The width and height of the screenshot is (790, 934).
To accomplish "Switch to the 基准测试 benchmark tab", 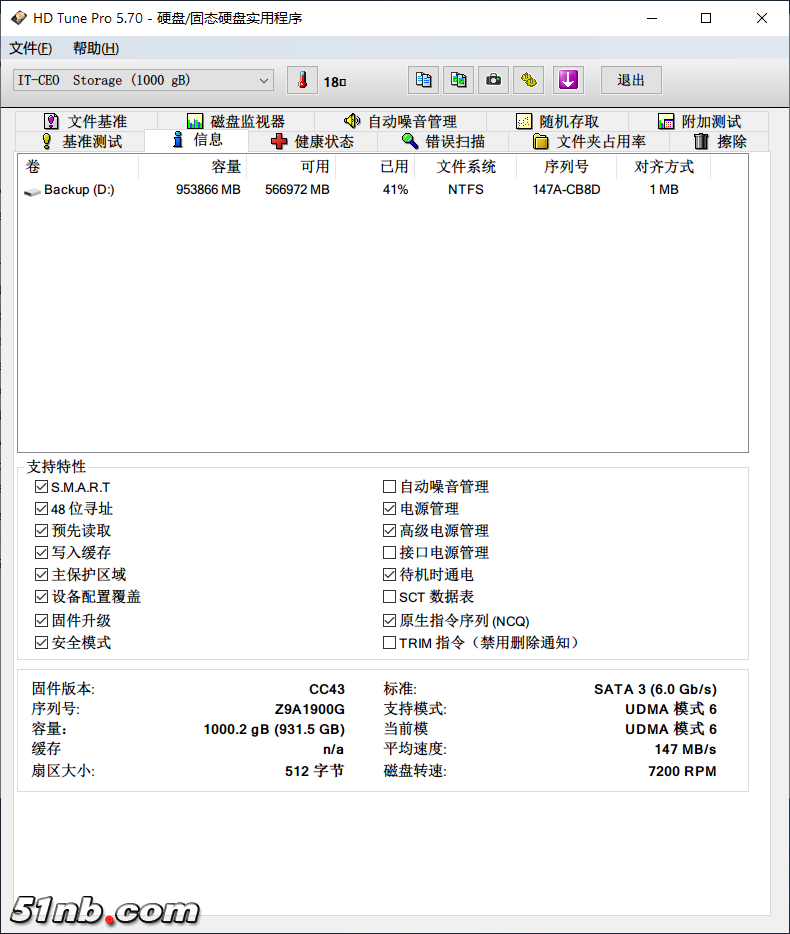I will click(x=81, y=142).
